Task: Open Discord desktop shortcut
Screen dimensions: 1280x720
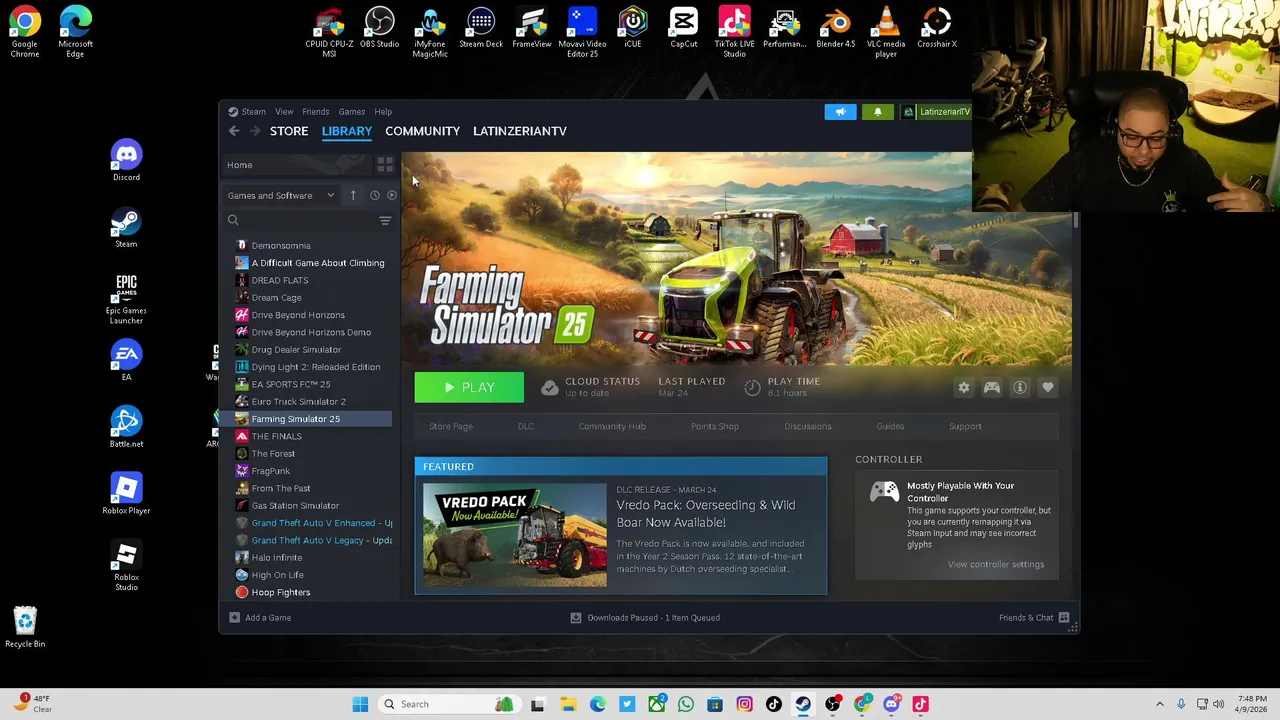Action: tap(126, 161)
